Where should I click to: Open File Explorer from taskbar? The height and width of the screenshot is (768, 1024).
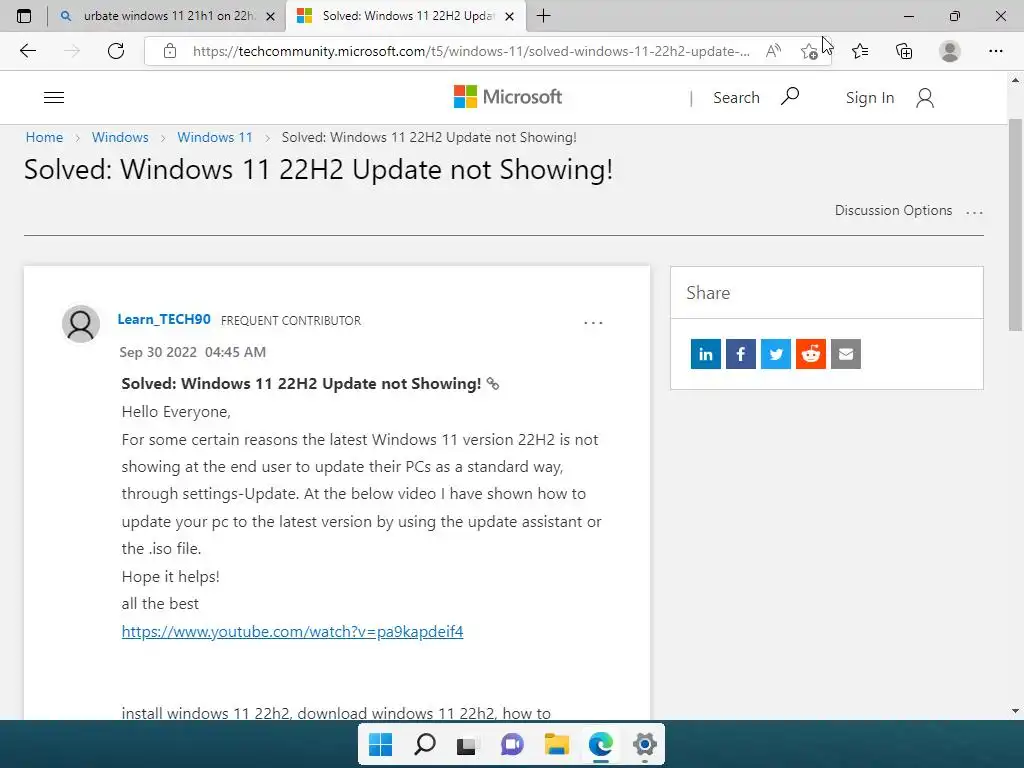(x=556, y=744)
